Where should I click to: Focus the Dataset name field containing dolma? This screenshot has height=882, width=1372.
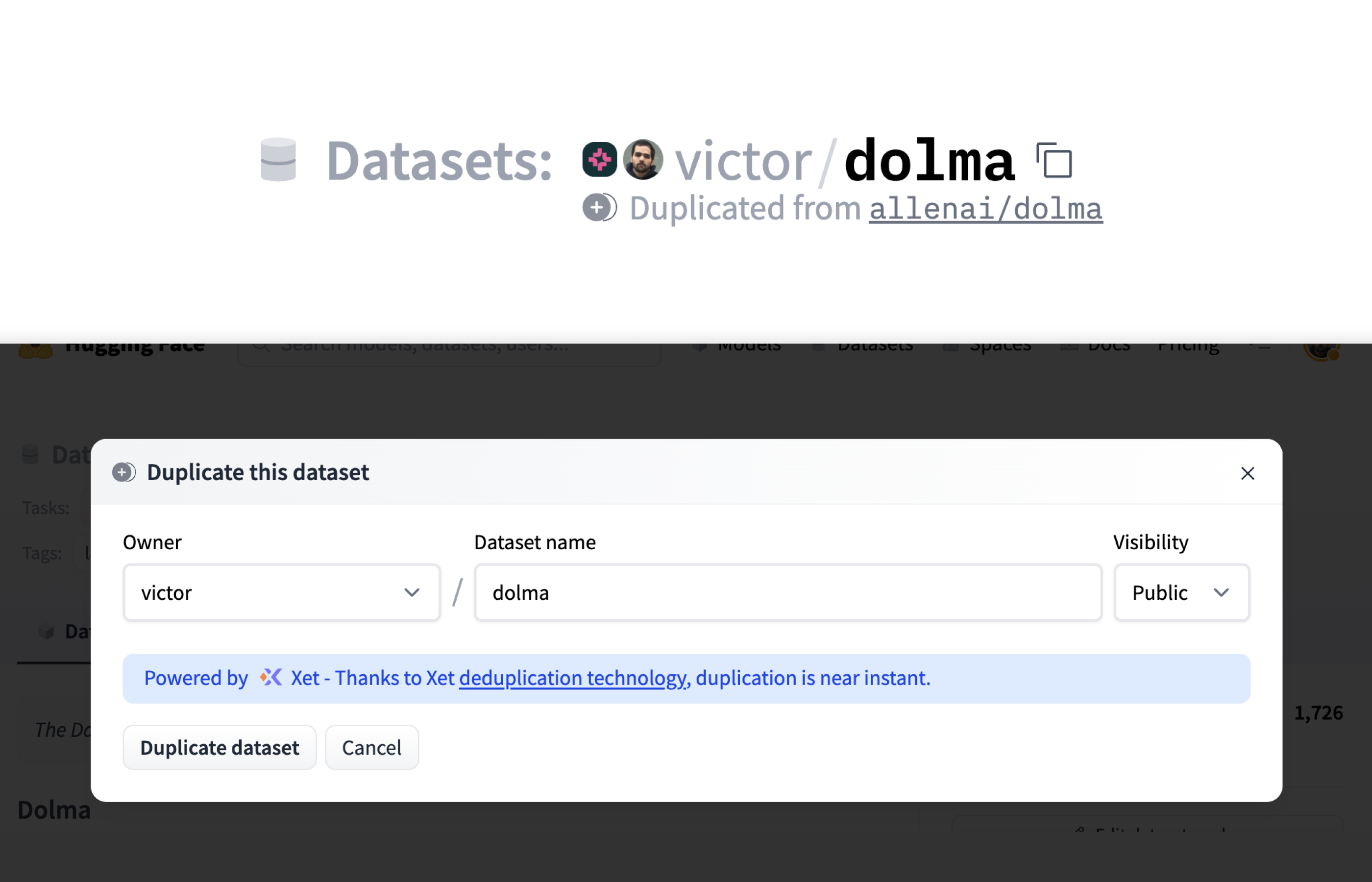[787, 592]
